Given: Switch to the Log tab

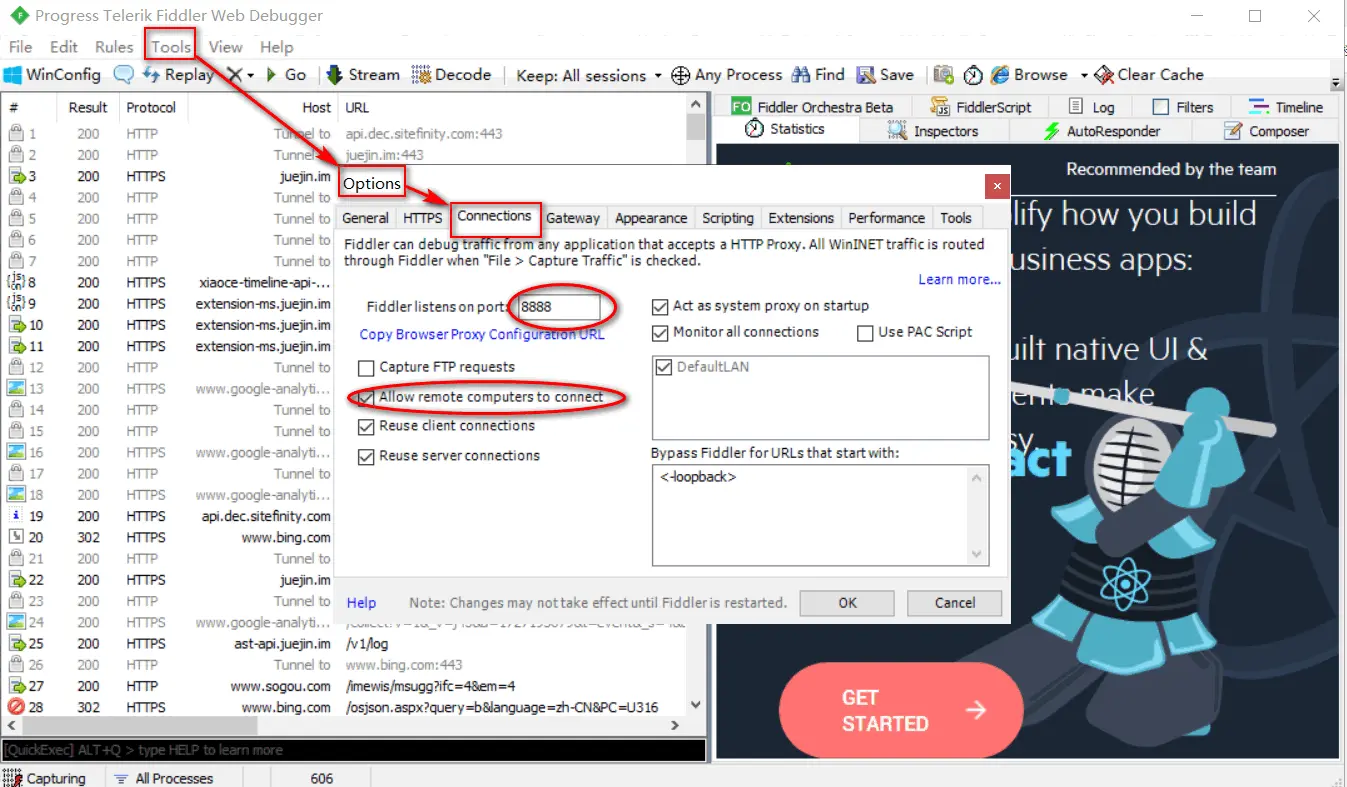Looking at the screenshot, I should (1091, 107).
